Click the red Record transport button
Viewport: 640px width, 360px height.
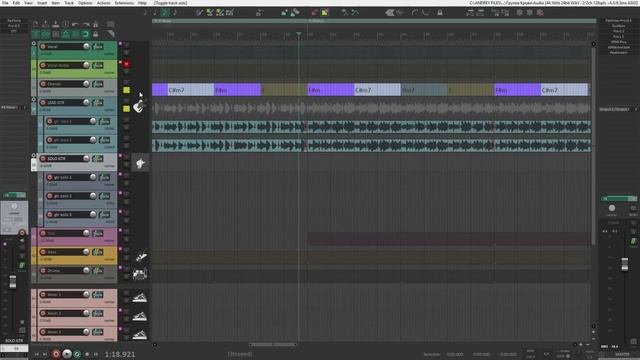tap(56, 354)
